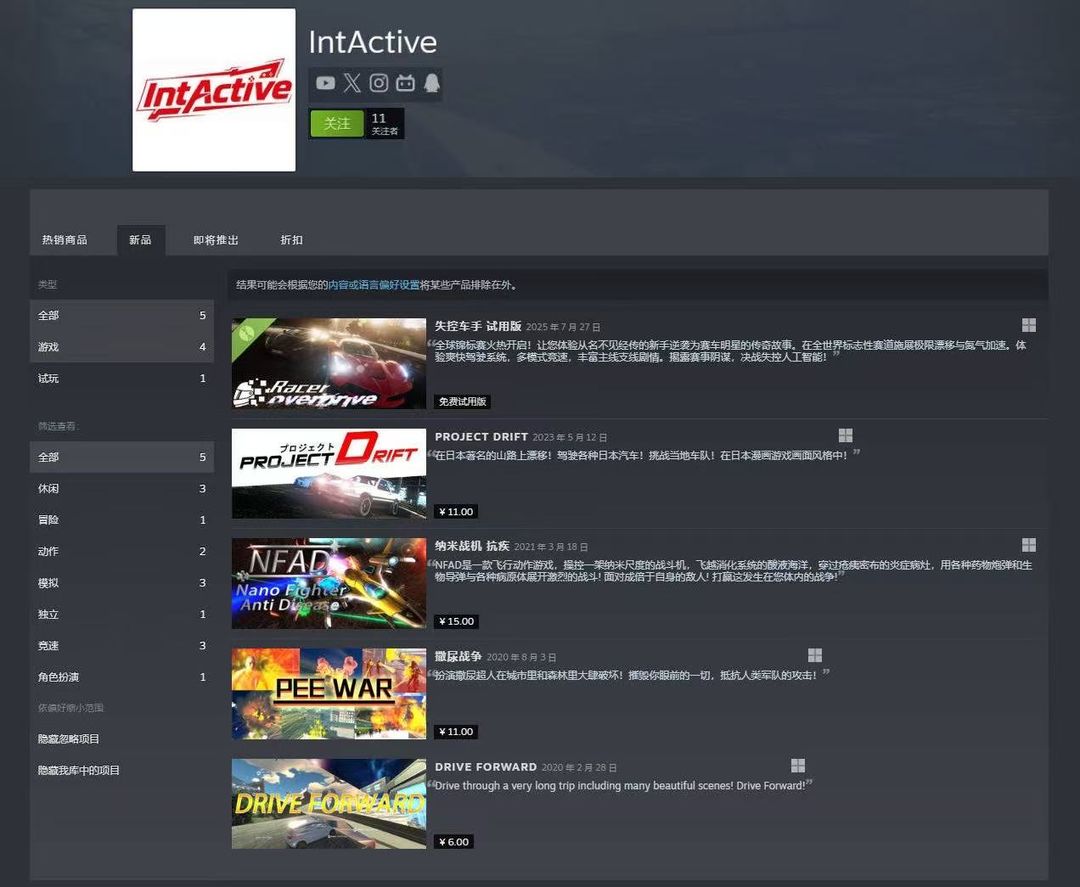The width and height of the screenshot is (1080, 887).
Task: Open the 内容或语言偏好设置 link
Action: click(374, 285)
